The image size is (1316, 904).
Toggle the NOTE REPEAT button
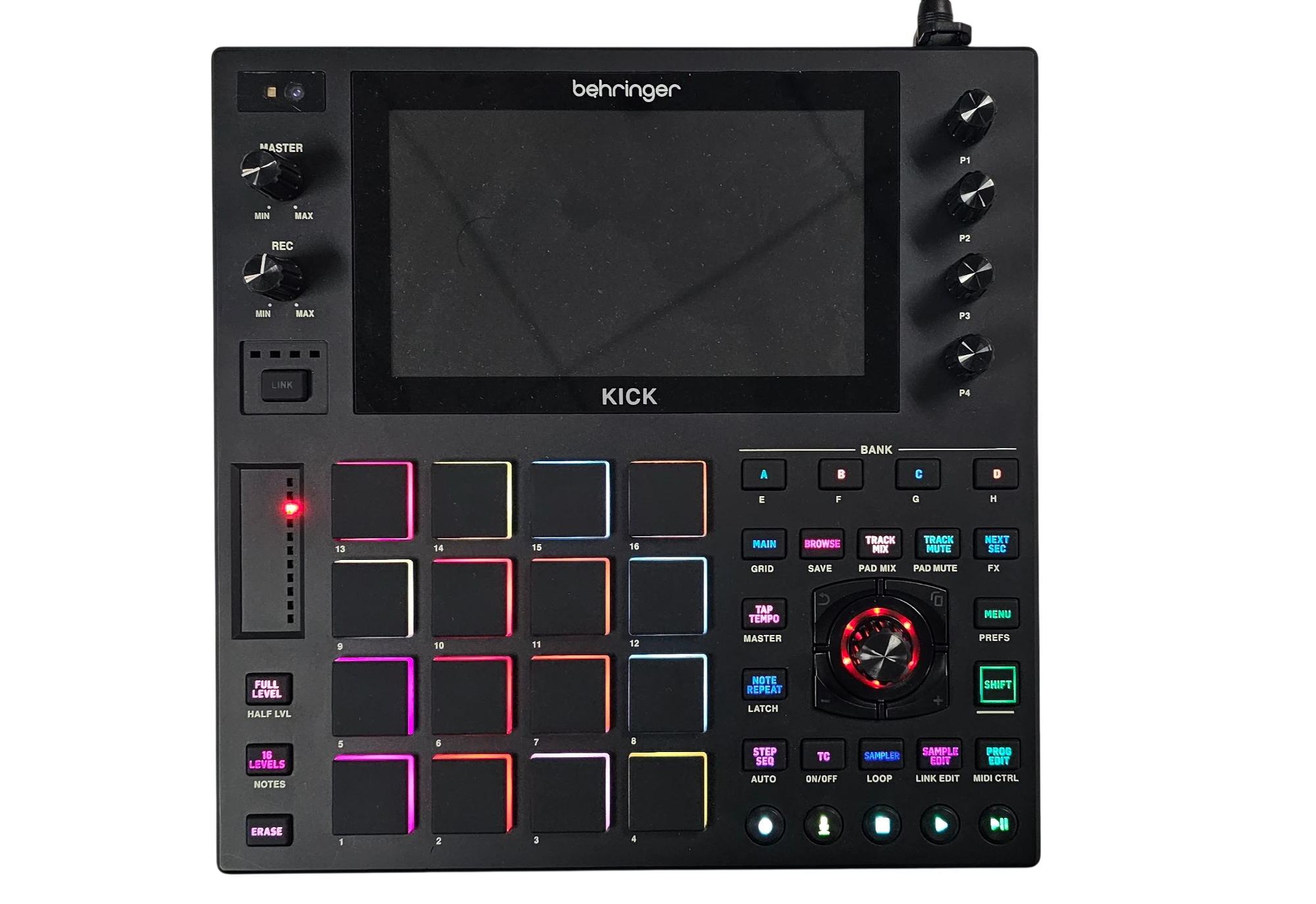764,685
